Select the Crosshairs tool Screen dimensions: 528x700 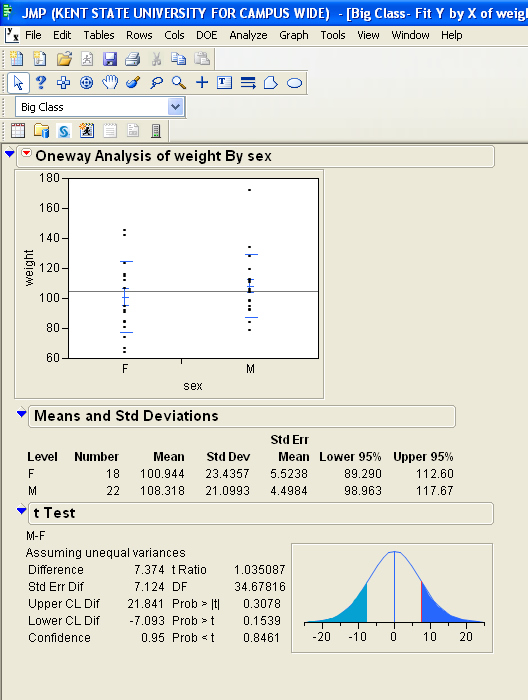[x=202, y=83]
